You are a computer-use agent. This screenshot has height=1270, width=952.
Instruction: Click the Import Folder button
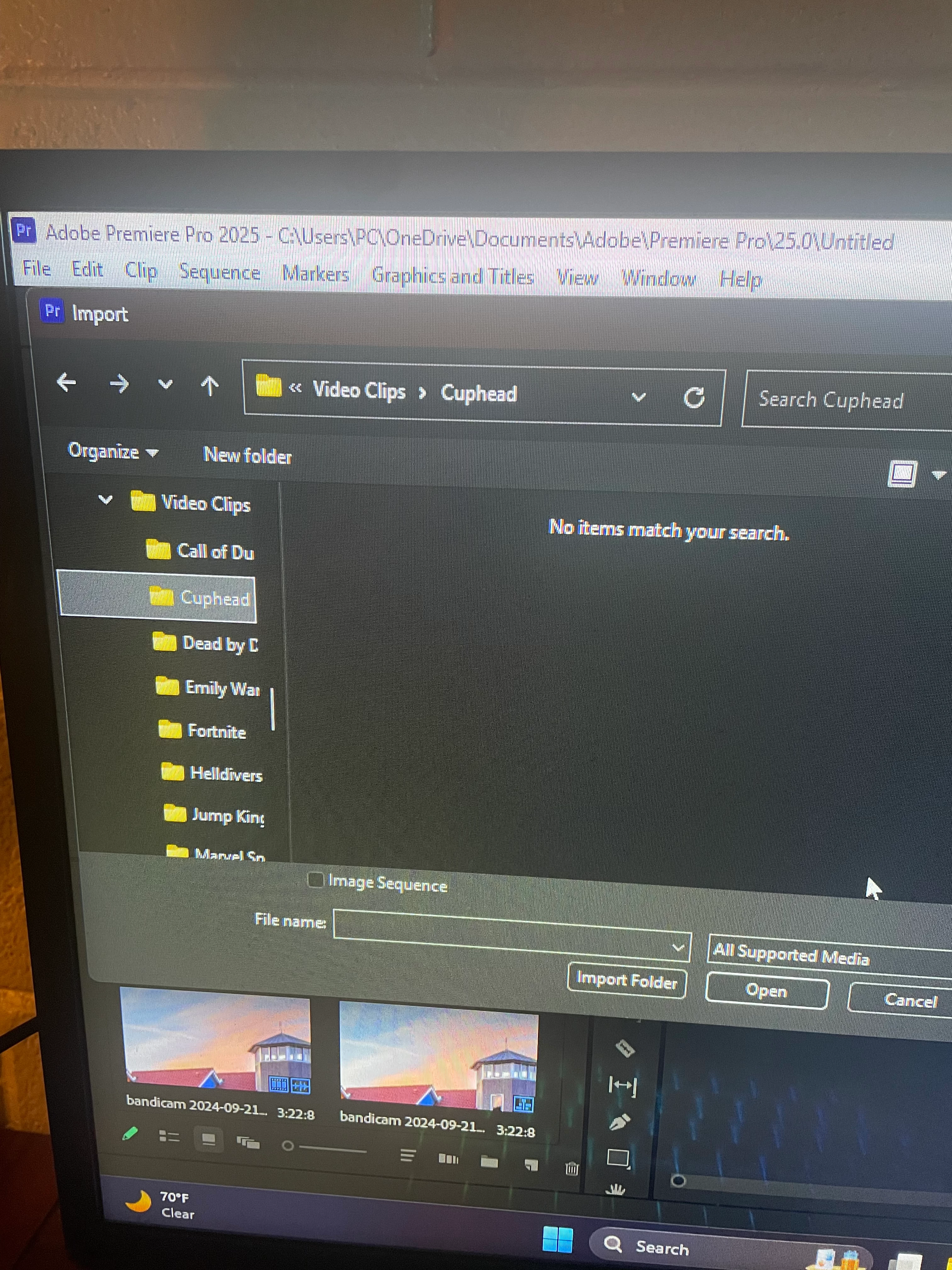[626, 980]
